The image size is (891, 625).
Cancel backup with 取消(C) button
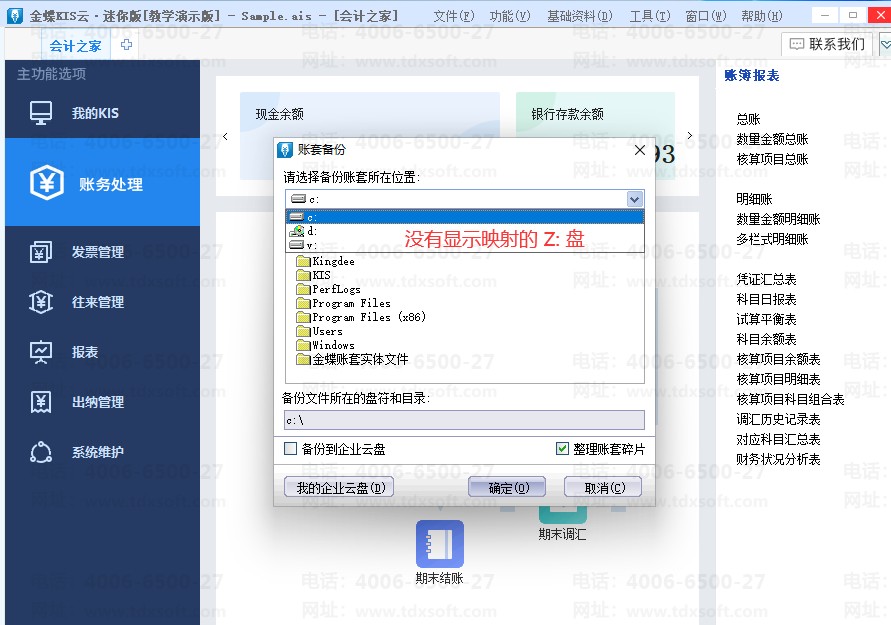pos(603,488)
